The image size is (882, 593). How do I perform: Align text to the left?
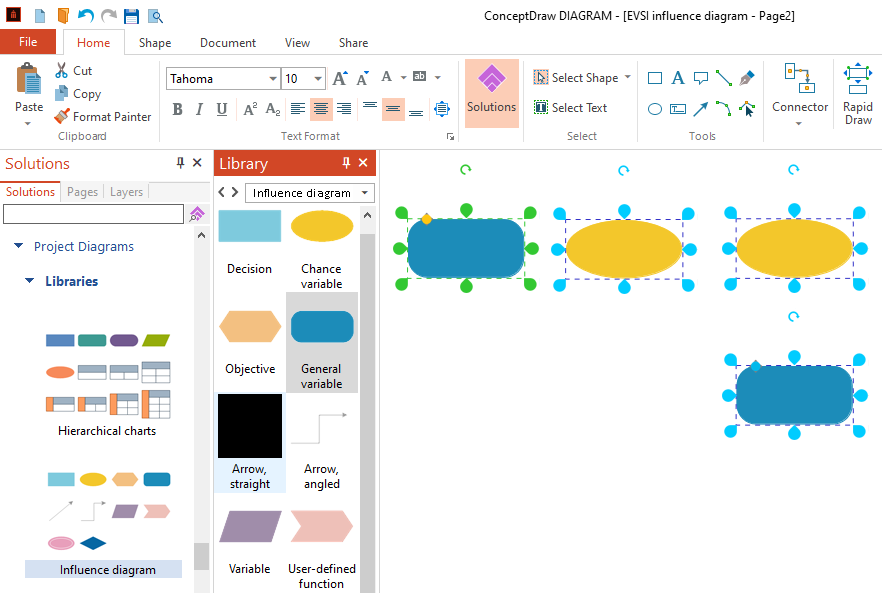(298, 109)
